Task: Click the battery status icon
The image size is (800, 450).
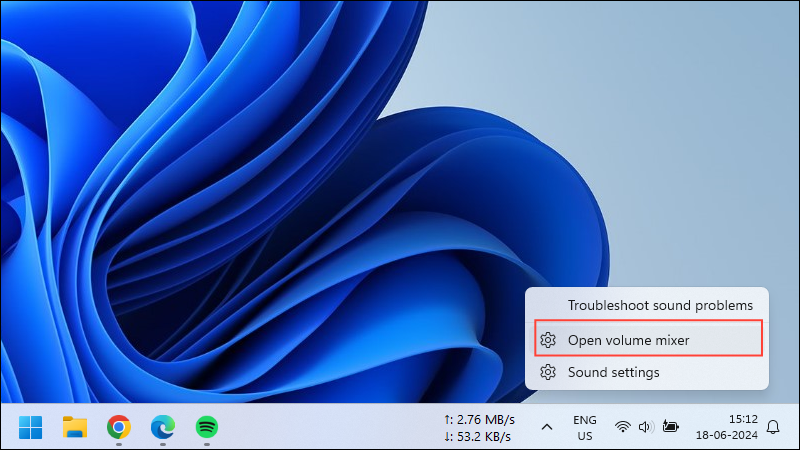Action: (x=670, y=426)
